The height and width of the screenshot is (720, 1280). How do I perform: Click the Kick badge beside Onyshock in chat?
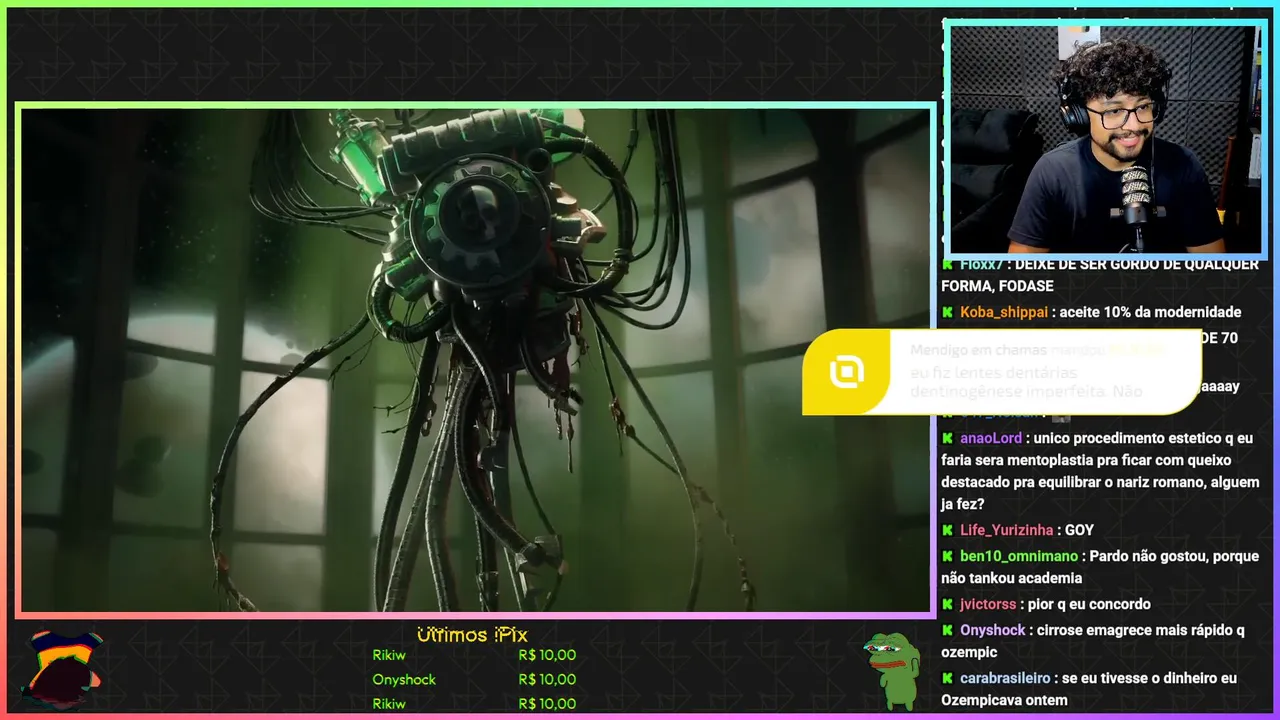point(947,630)
